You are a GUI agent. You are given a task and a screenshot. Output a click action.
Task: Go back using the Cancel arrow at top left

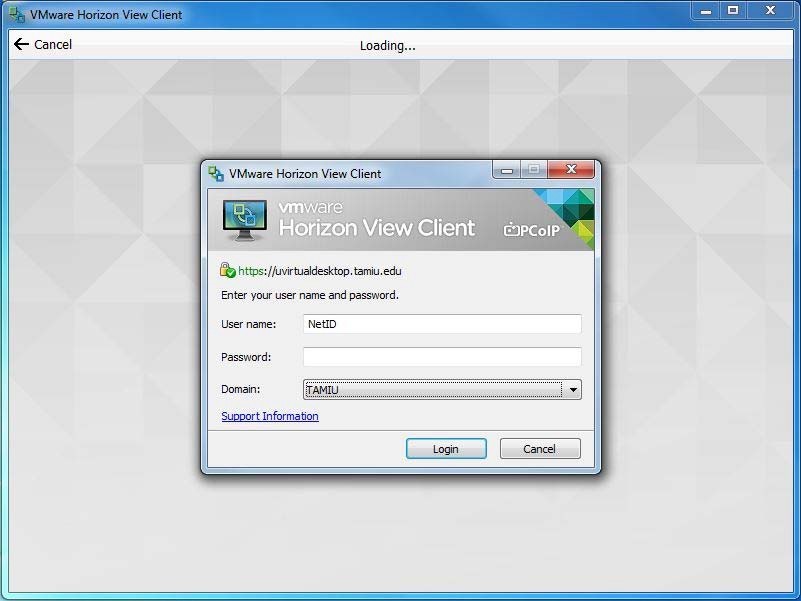(x=43, y=44)
